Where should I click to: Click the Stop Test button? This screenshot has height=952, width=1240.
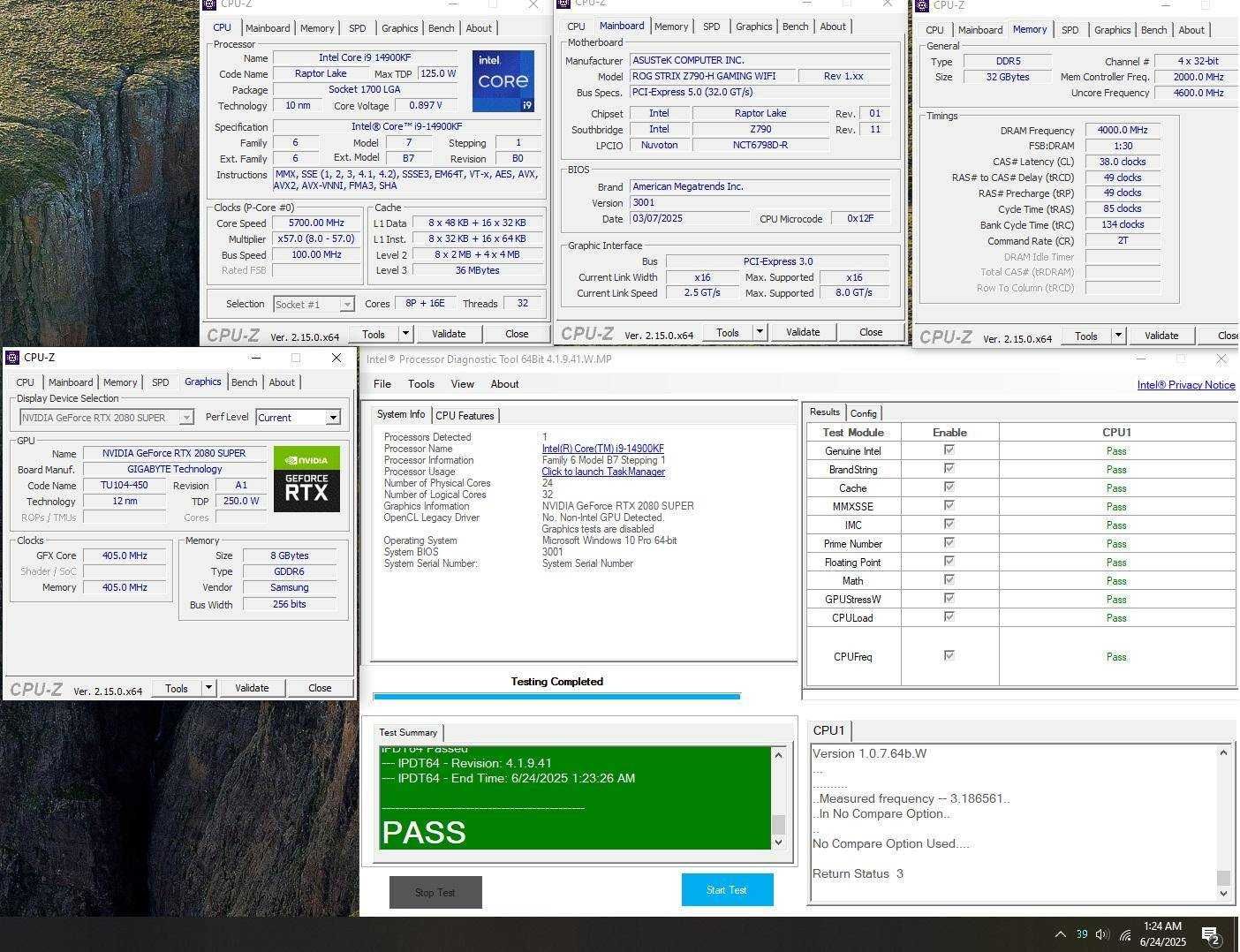[x=435, y=893]
